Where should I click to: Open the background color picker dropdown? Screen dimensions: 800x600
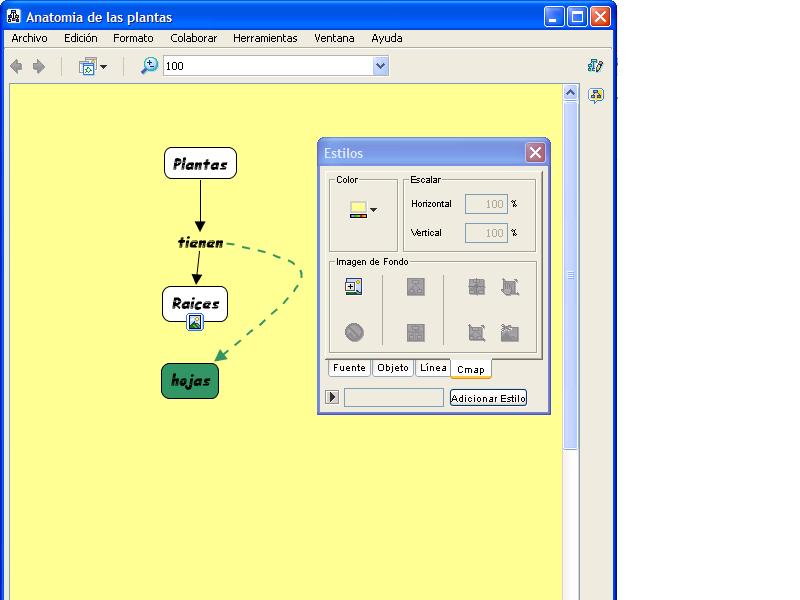click(x=364, y=210)
